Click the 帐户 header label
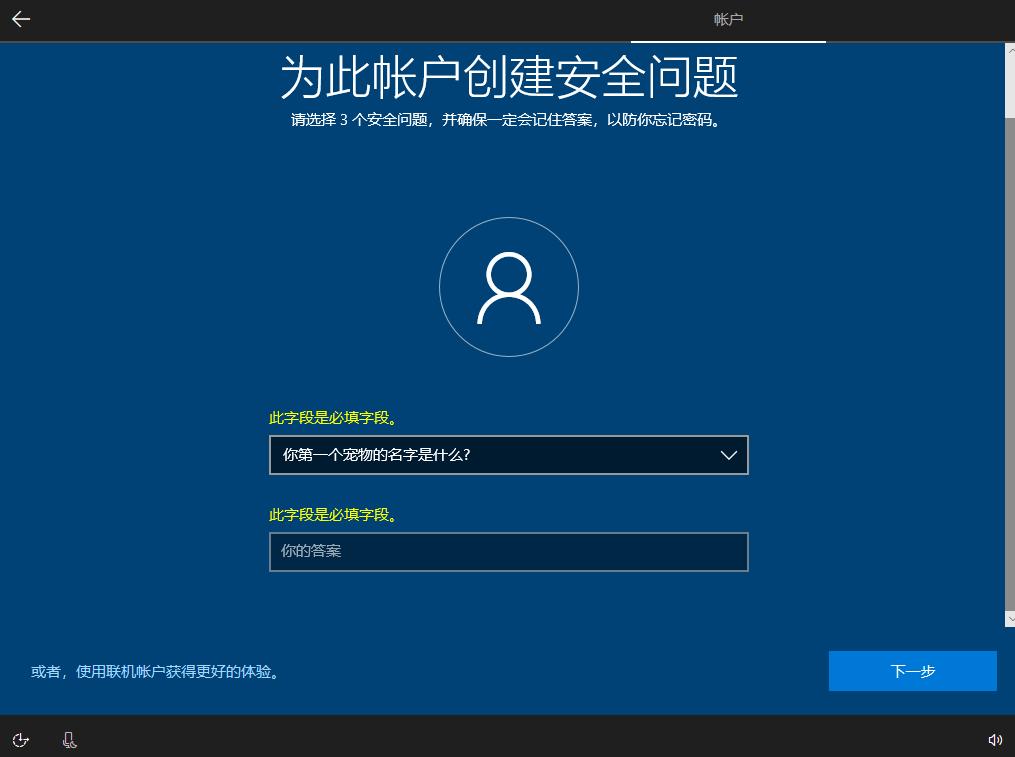This screenshot has width=1015, height=757. point(728,19)
